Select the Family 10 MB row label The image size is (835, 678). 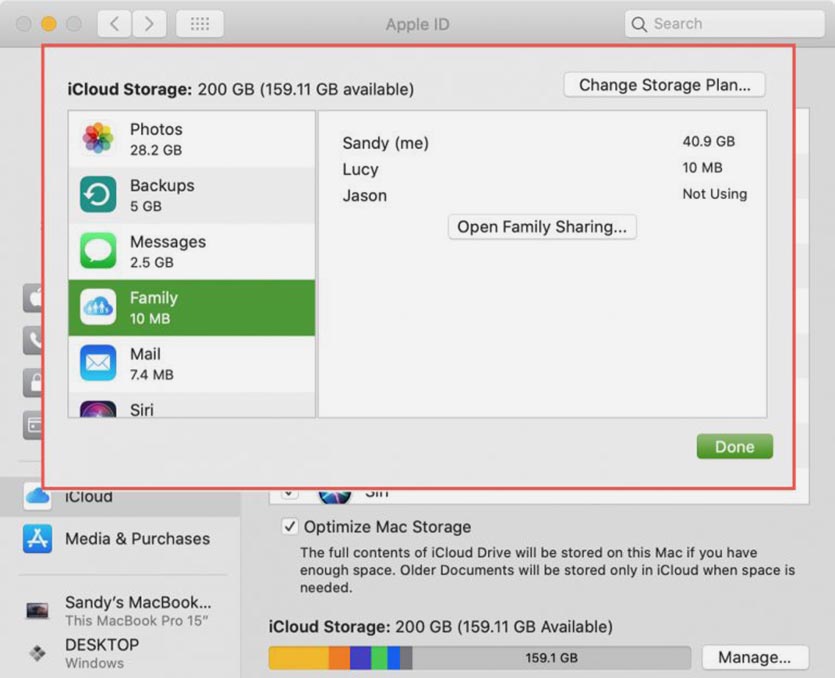(x=154, y=307)
